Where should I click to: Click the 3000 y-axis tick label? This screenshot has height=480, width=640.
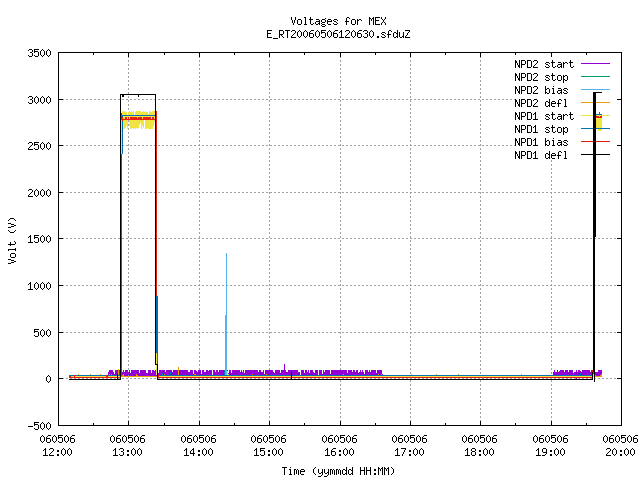point(40,100)
